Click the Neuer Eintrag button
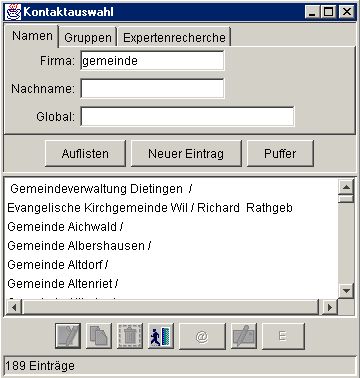Viewport: 360px width, 378px height. [186, 153]
